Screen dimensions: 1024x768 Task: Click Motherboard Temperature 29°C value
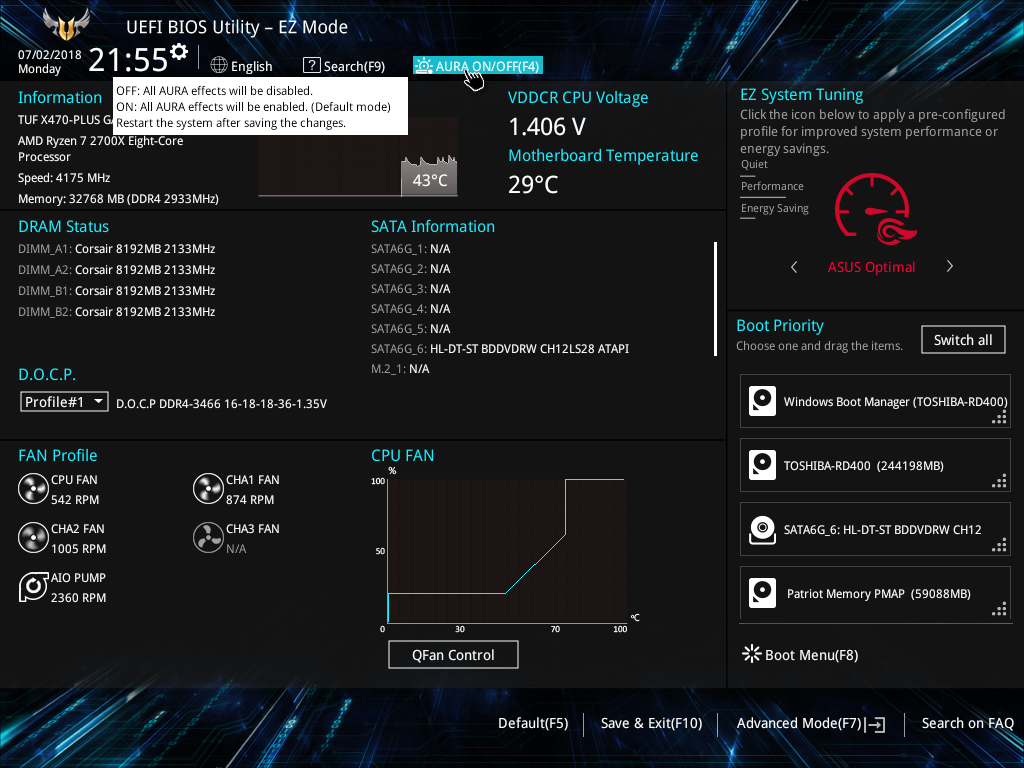(534, 184)
